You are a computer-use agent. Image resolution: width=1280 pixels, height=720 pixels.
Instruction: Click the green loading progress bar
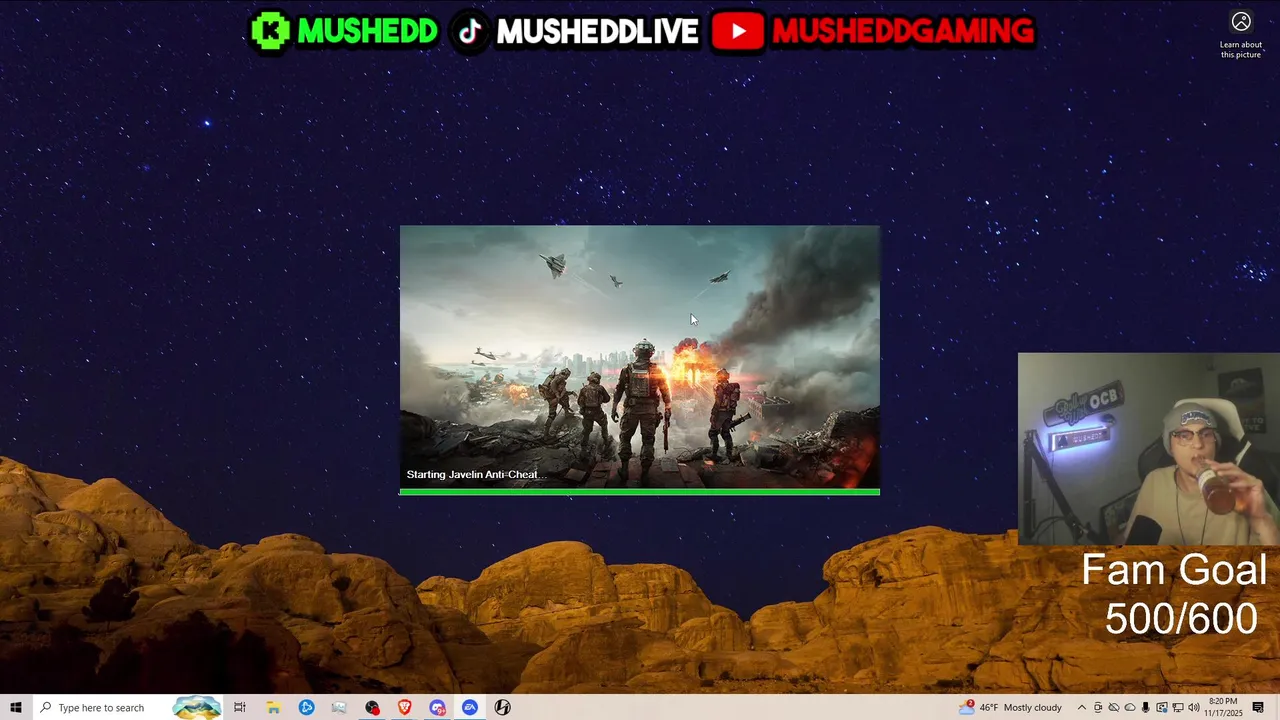640,491
